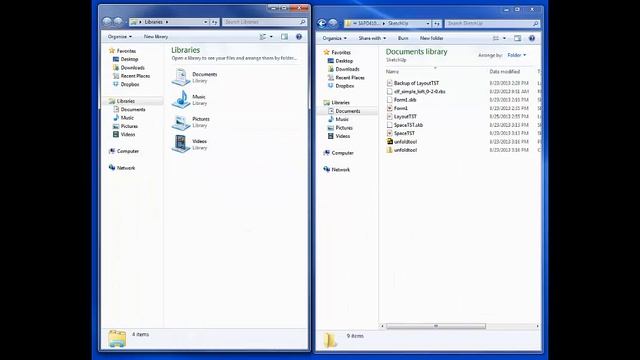Show the preview pane in the Libraries window
Screen dimensions: 640x360
point(284,37)
